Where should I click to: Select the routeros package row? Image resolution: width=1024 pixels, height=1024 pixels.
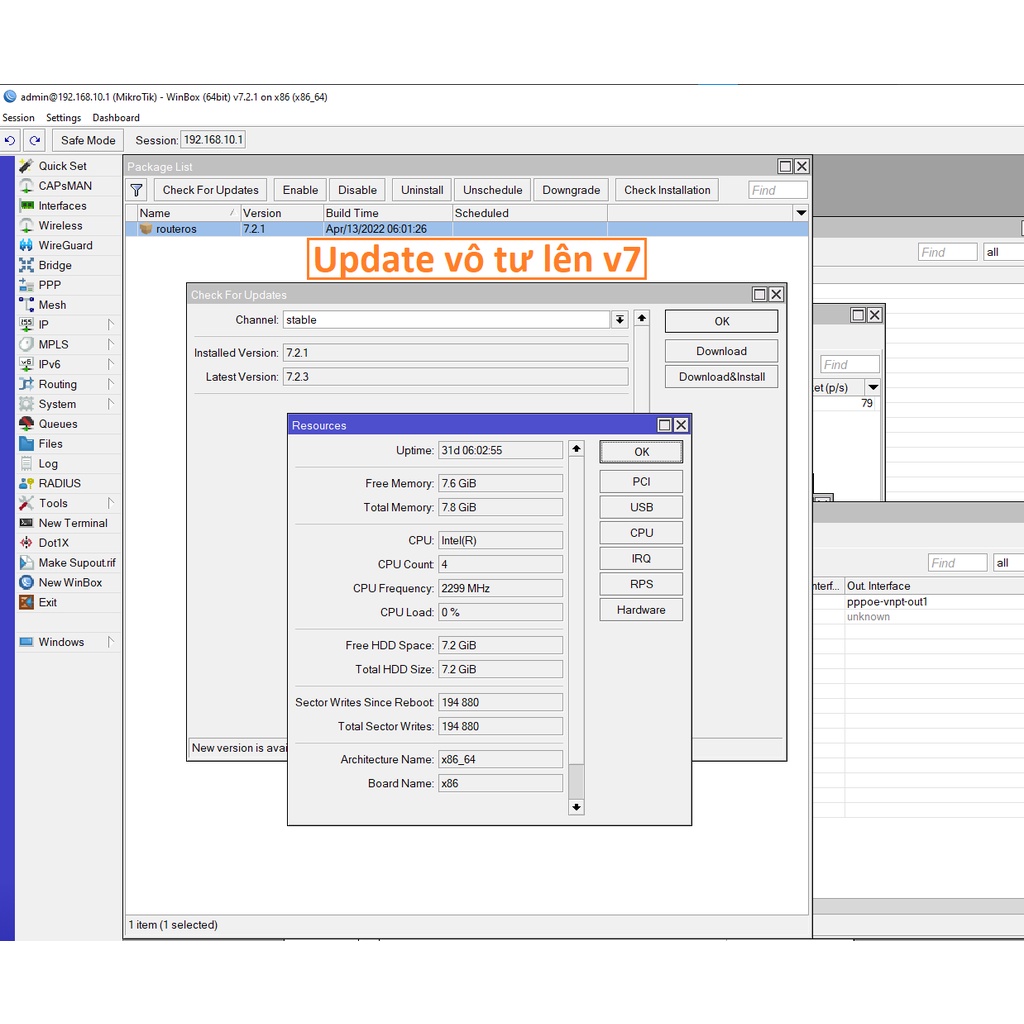(466, 229)
